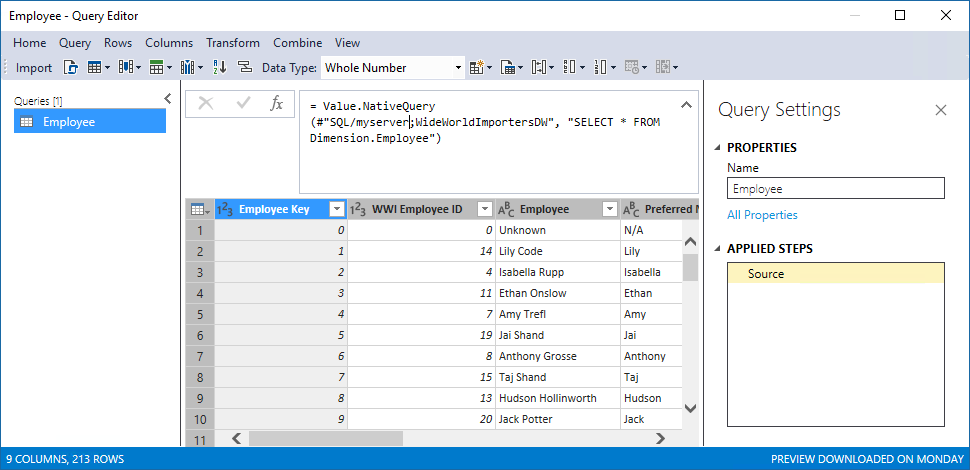Select the Isabella Rupp cell
The height and width of the screenshot is (470, 970).
pos(557,273)
